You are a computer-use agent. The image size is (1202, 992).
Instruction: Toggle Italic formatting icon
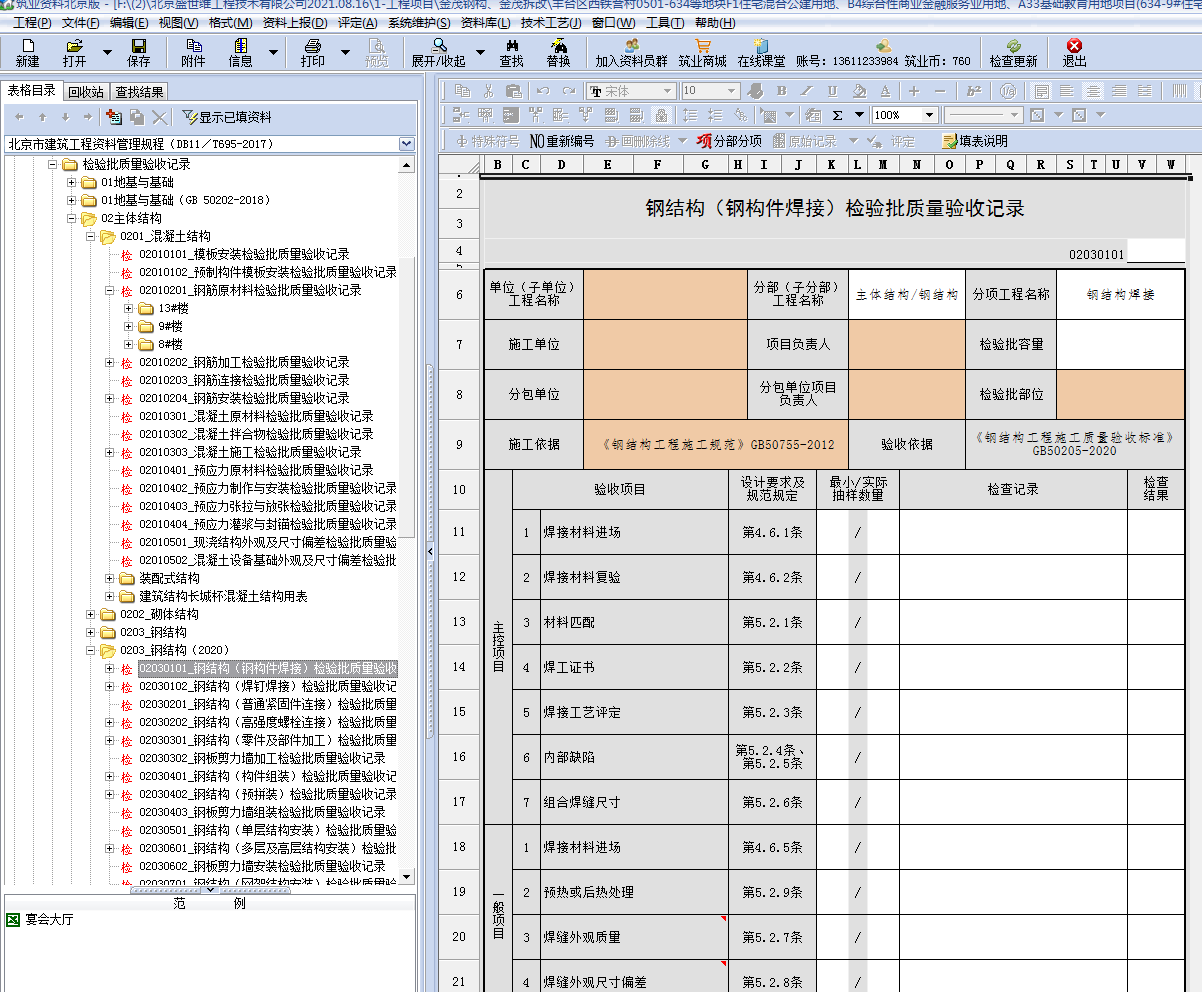[x=809, y=91]
